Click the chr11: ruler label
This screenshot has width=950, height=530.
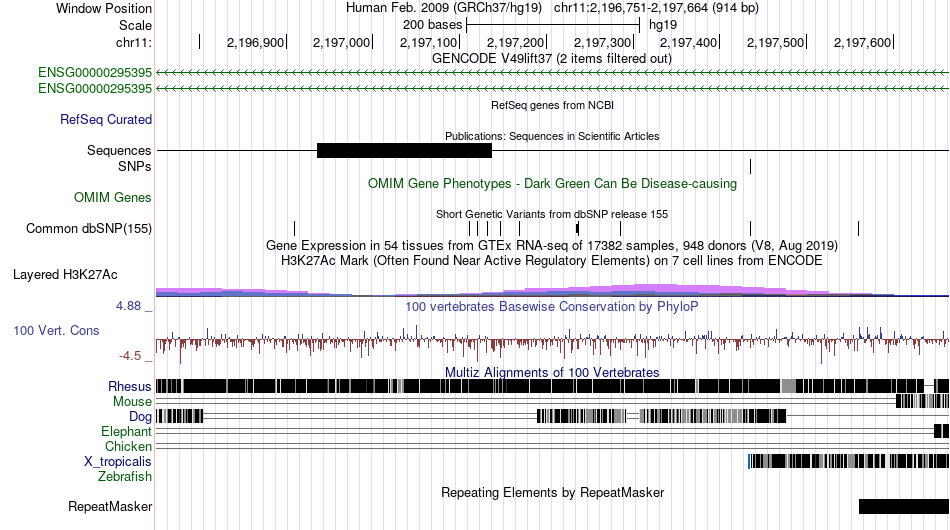[x=133, y=42]
